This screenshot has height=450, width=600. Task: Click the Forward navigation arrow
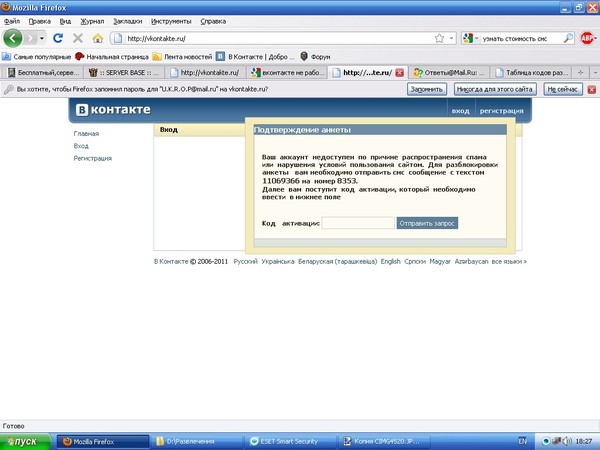pyautogui.click(x=31, y=38)
